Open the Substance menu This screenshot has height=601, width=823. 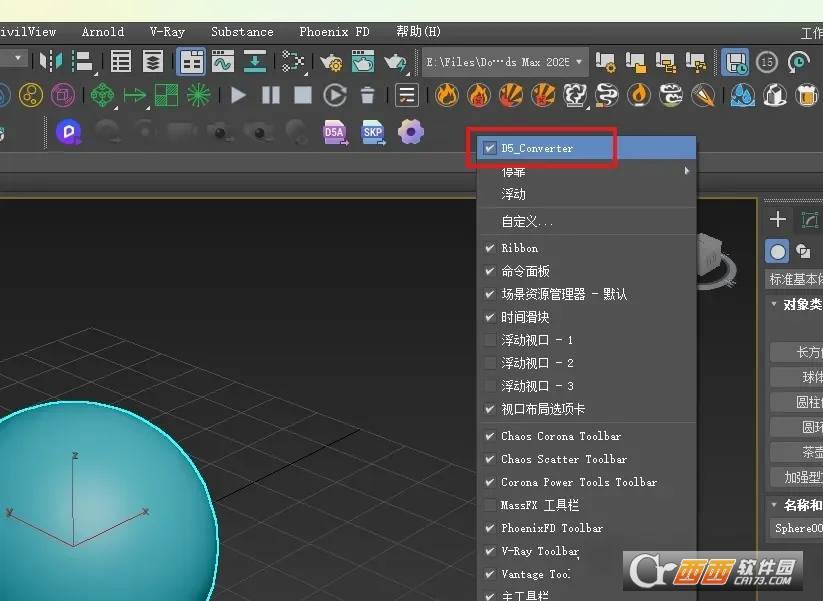(x=242, y=31)
